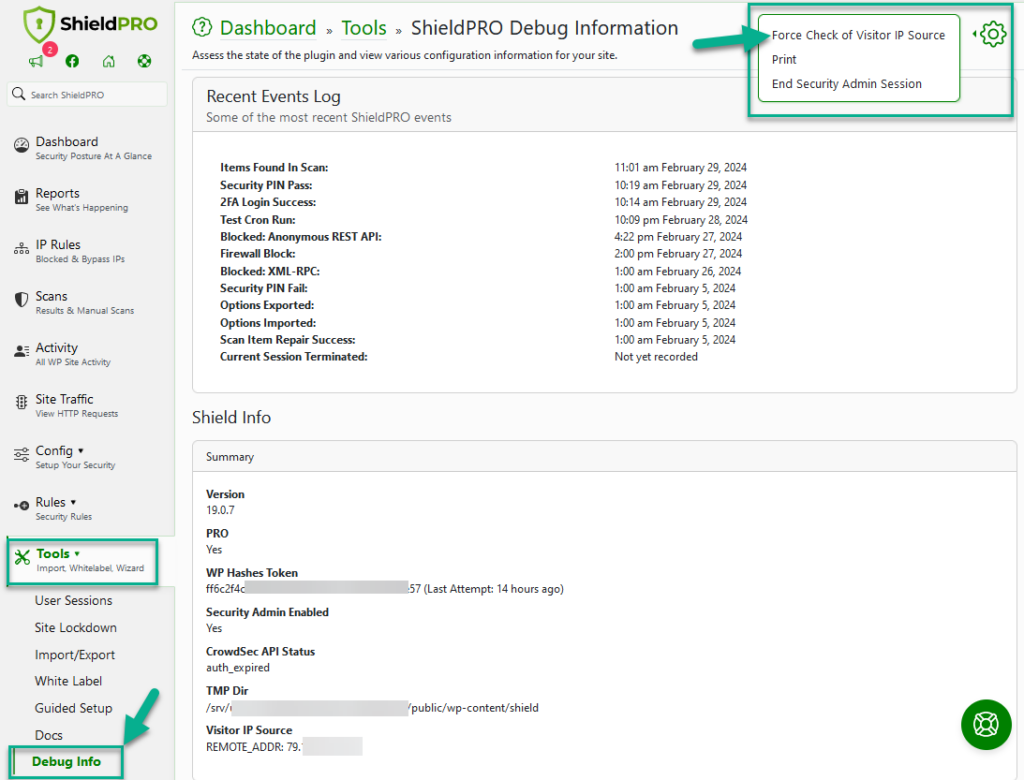Open the green lifebuoy help button
The width and height of the screenshot is (1024, 780).
click(x=985, y=724)
